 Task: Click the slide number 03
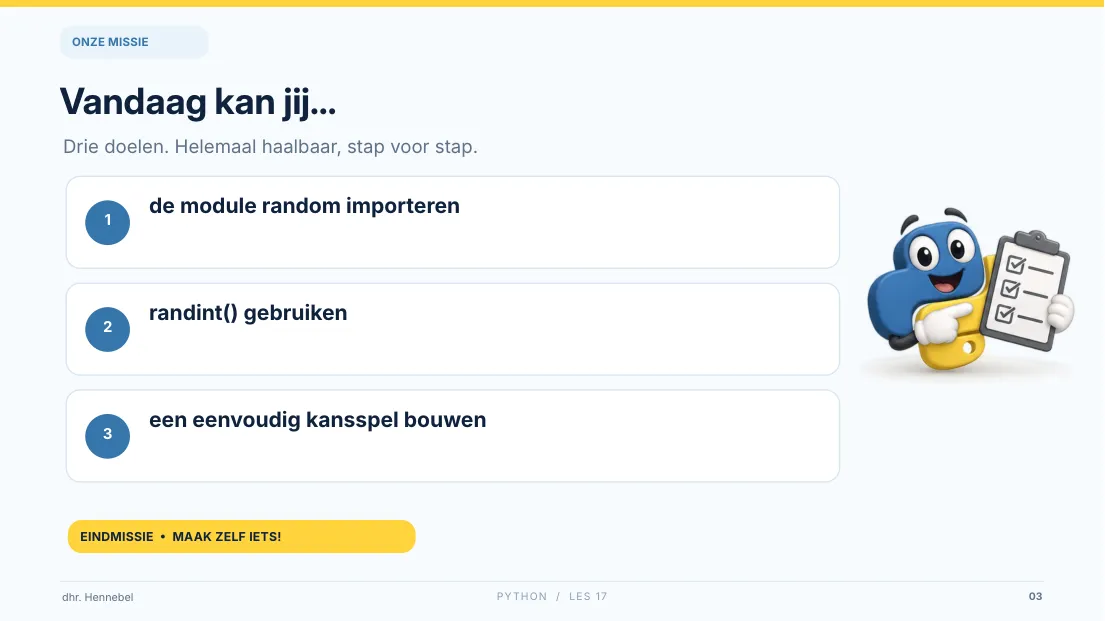click(1035, 596)
